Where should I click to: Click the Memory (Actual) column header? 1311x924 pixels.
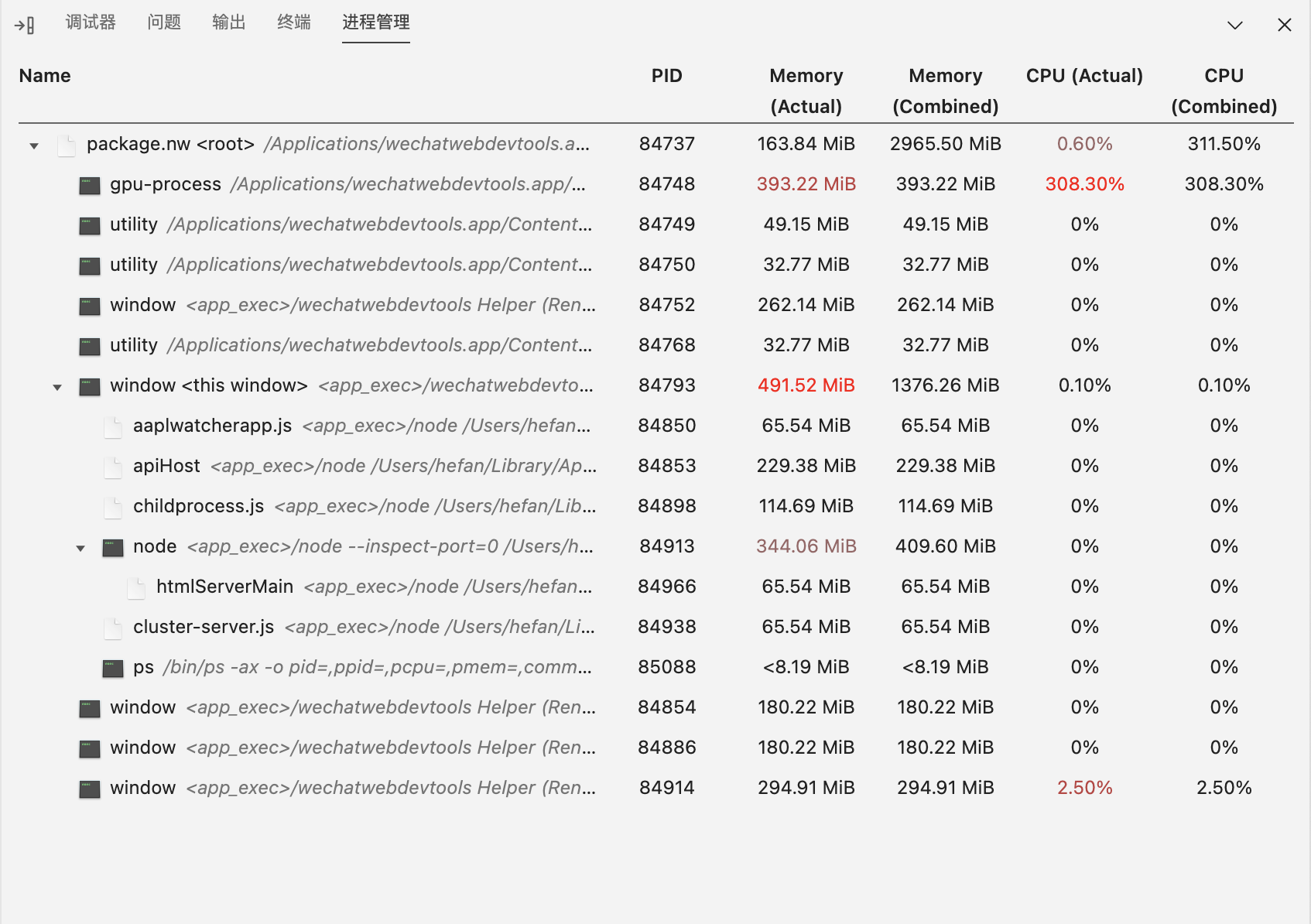click(806, 91)
